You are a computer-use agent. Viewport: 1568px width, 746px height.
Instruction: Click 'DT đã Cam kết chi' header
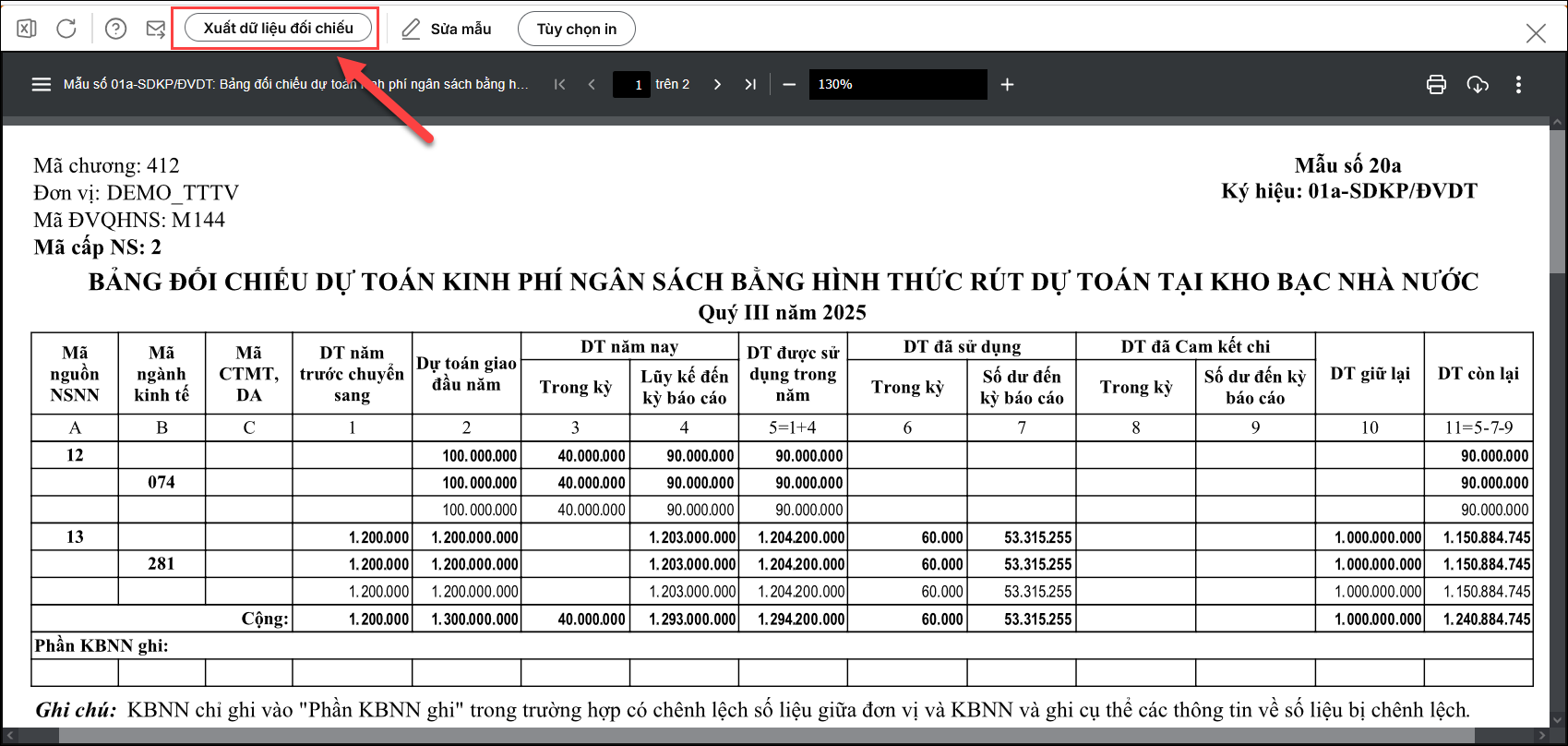(1195, 347)
